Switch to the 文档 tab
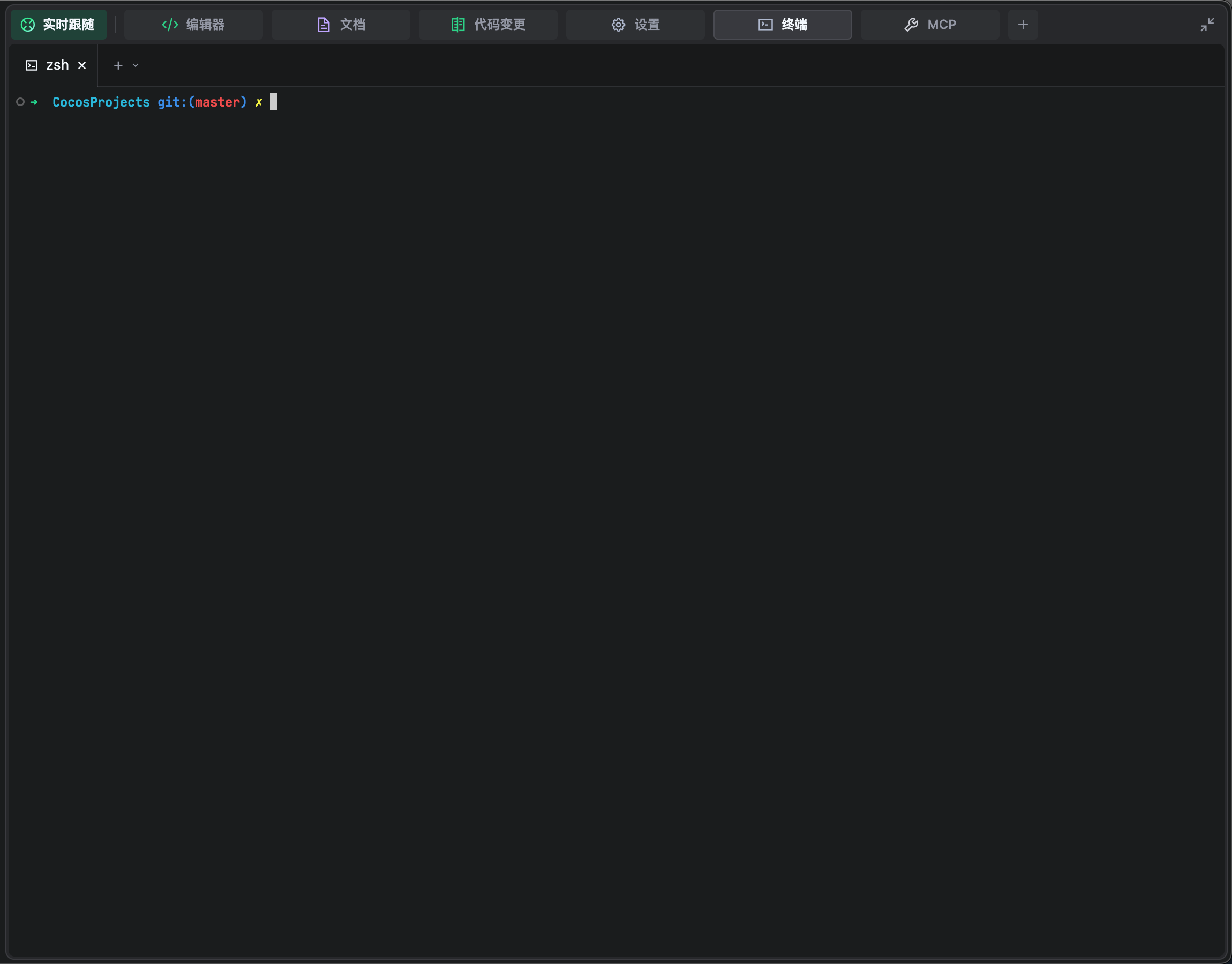This screenshot has width=1232, height=964. (352, 24)
